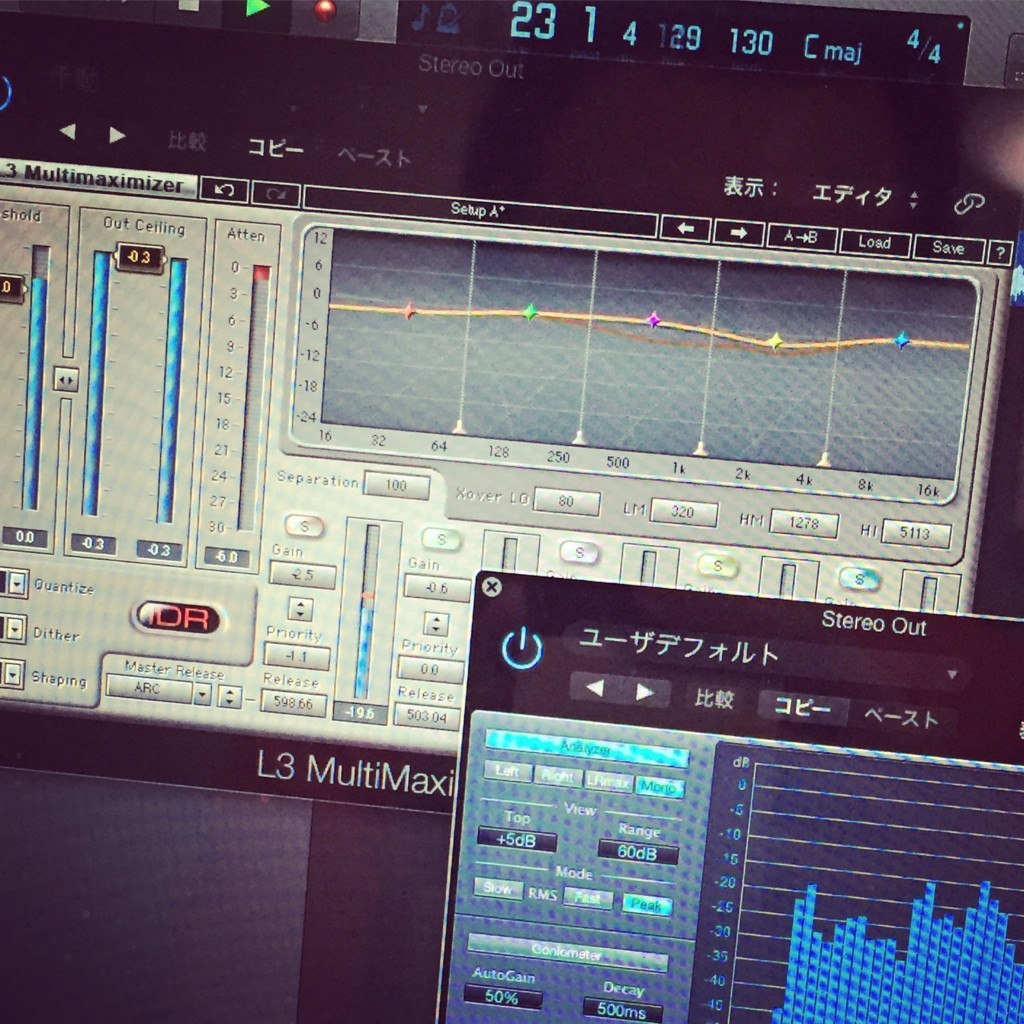
Task: Toggle the Goniometer button
Action: point(566,953)
